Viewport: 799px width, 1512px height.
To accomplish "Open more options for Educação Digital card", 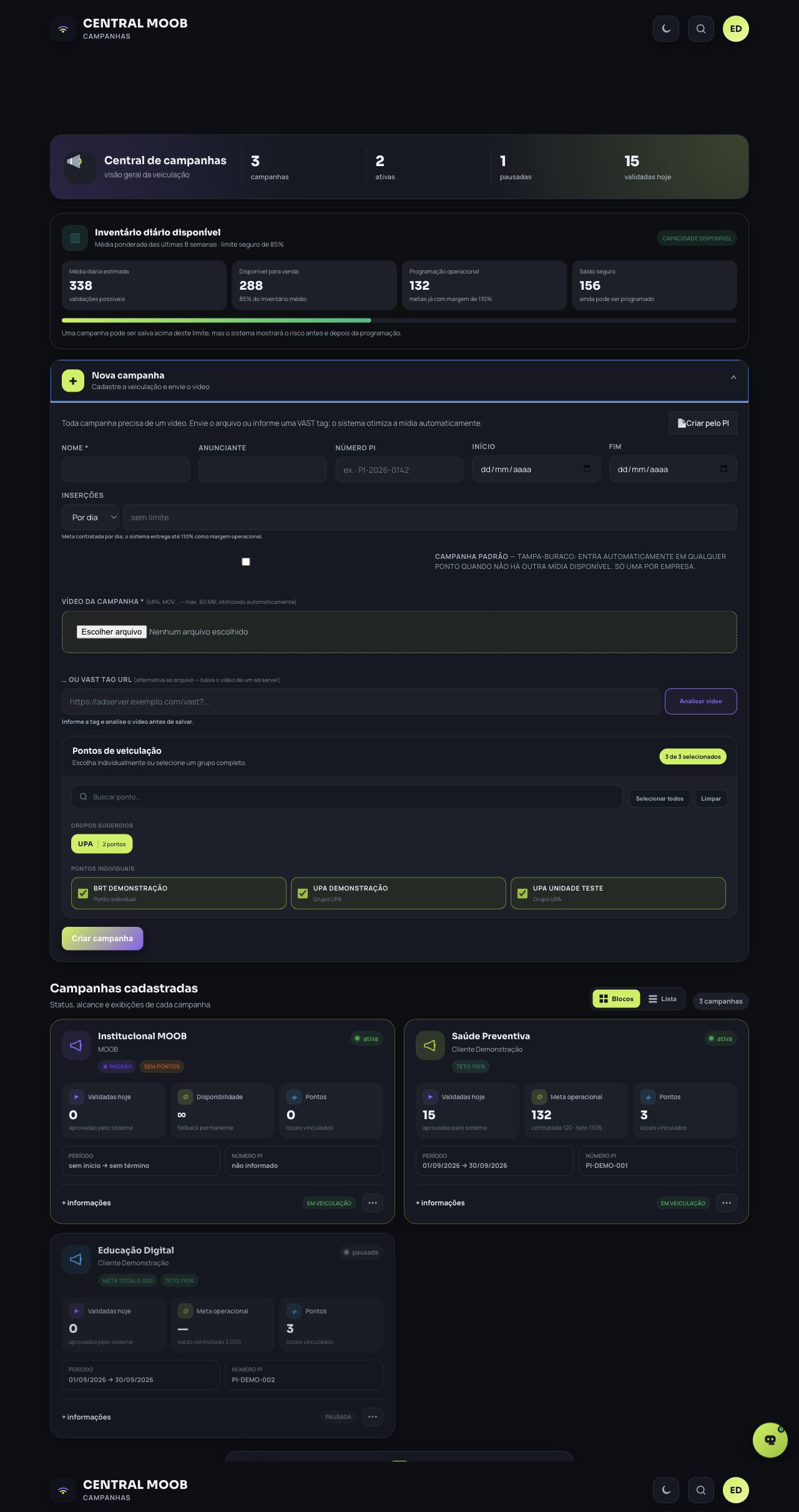I will pyautogui.click(x=373, y=1416).
